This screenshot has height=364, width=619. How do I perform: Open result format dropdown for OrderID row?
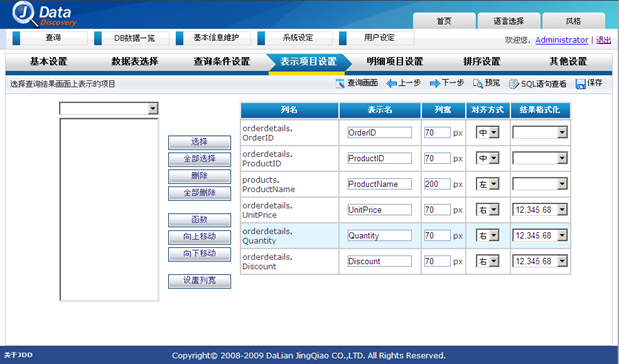[540, 133]
